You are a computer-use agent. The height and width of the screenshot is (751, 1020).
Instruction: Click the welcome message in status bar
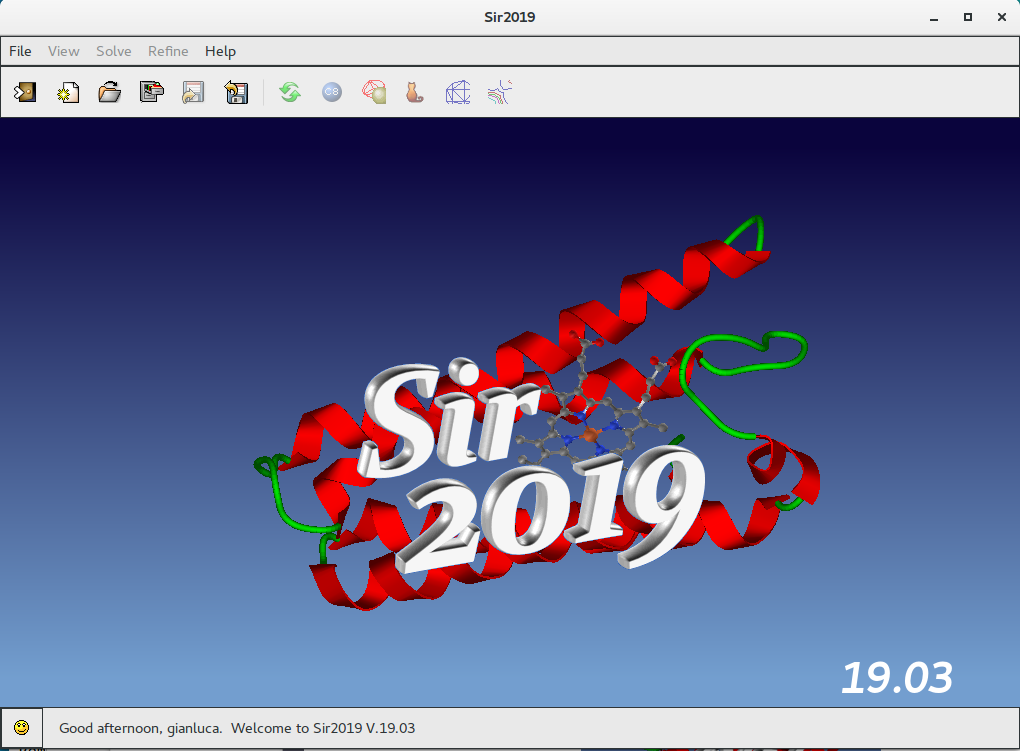coord(237,728)
